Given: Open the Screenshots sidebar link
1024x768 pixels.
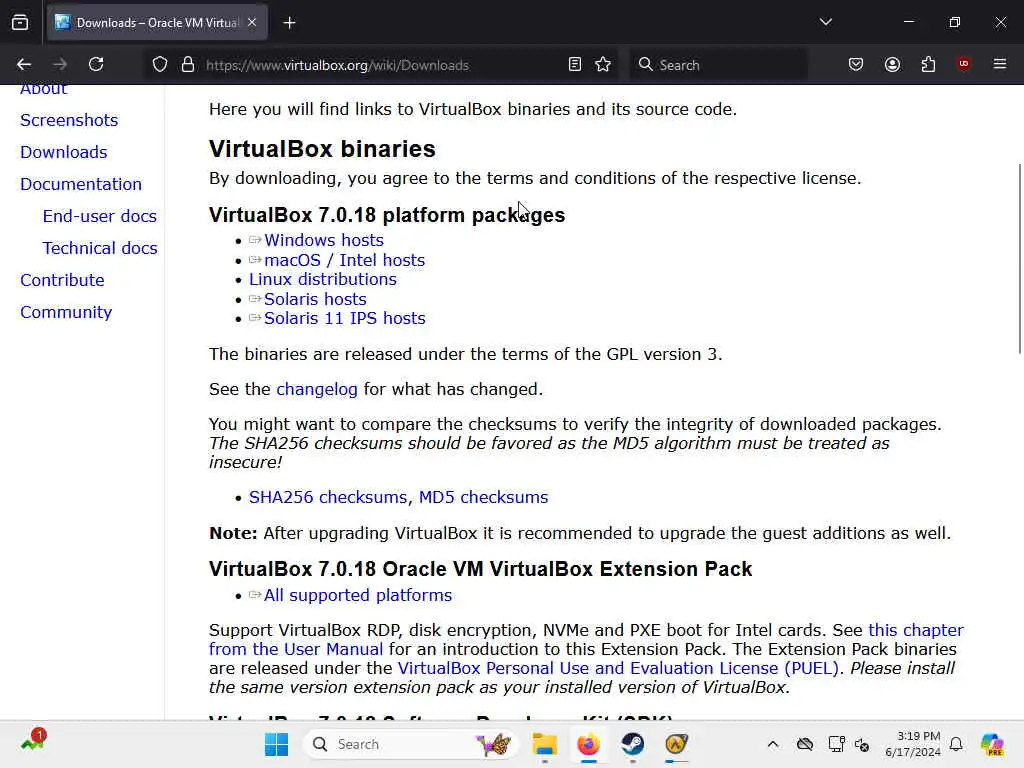Looking at the screenshot, I should tap(69, 120).
